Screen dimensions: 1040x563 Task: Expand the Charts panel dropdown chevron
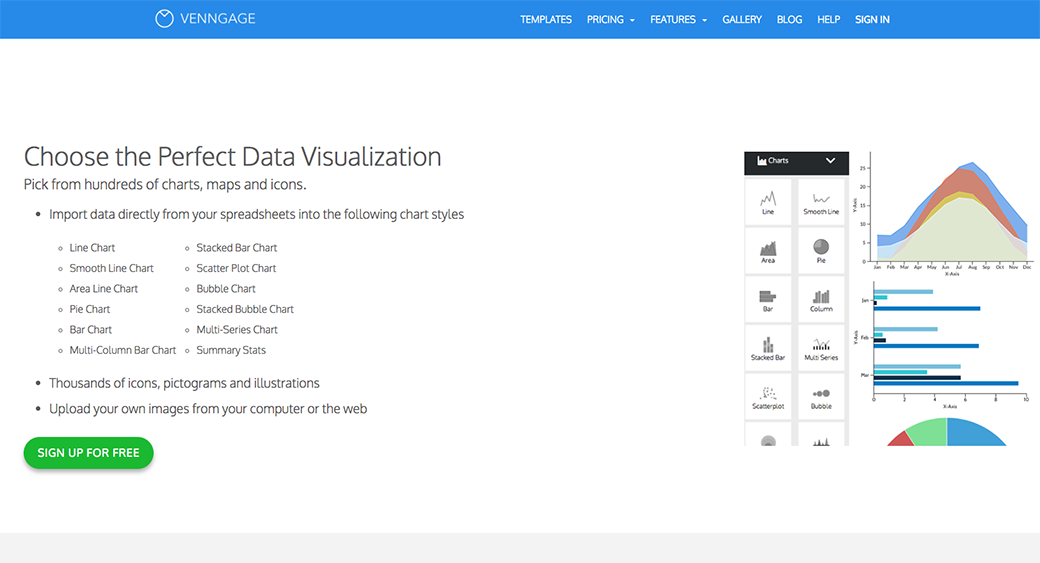tap(830, 161)
